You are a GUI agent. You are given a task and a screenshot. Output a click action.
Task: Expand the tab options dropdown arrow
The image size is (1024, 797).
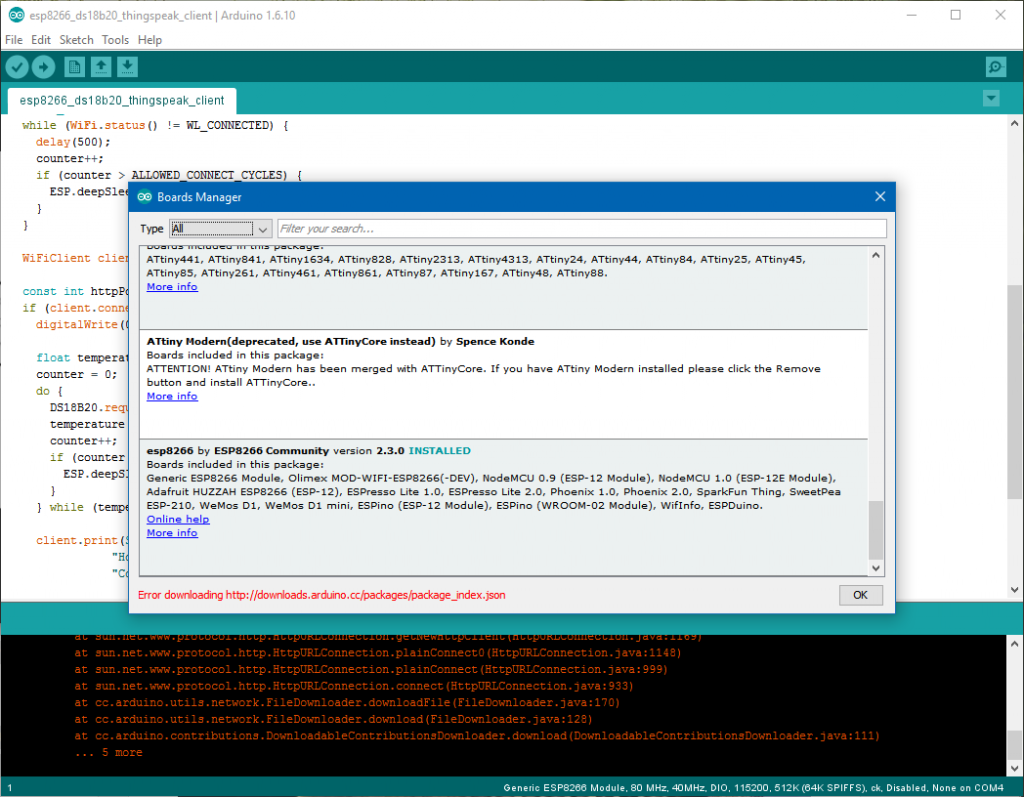click(x=991, y=98)
